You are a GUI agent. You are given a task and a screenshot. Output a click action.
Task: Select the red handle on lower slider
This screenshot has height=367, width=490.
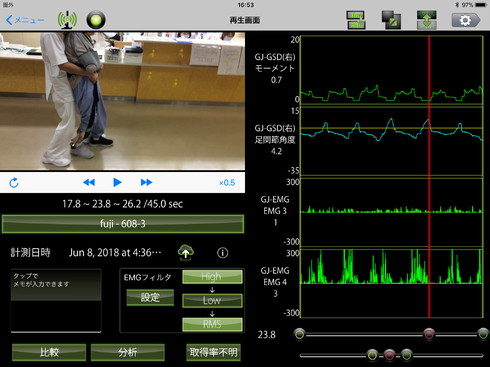[x=389, y=355]
